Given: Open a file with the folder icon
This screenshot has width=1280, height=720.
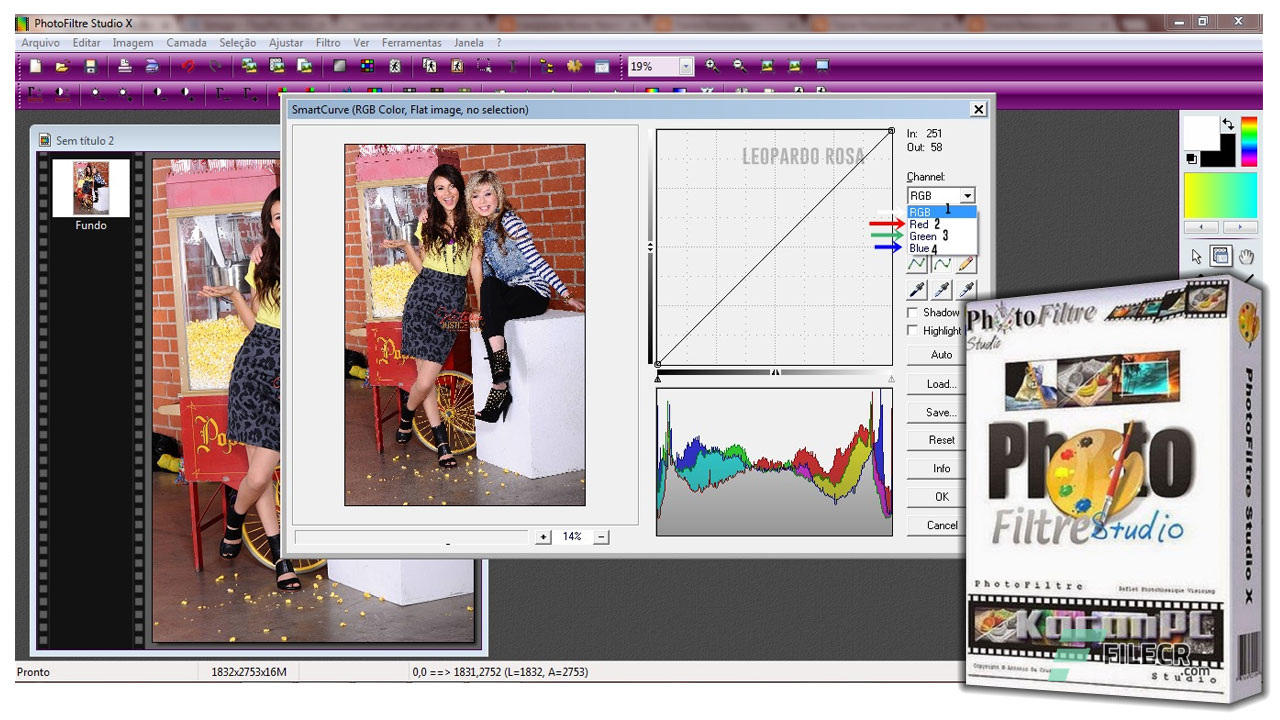Looking at the screenshot, I should tap(62, 67).
